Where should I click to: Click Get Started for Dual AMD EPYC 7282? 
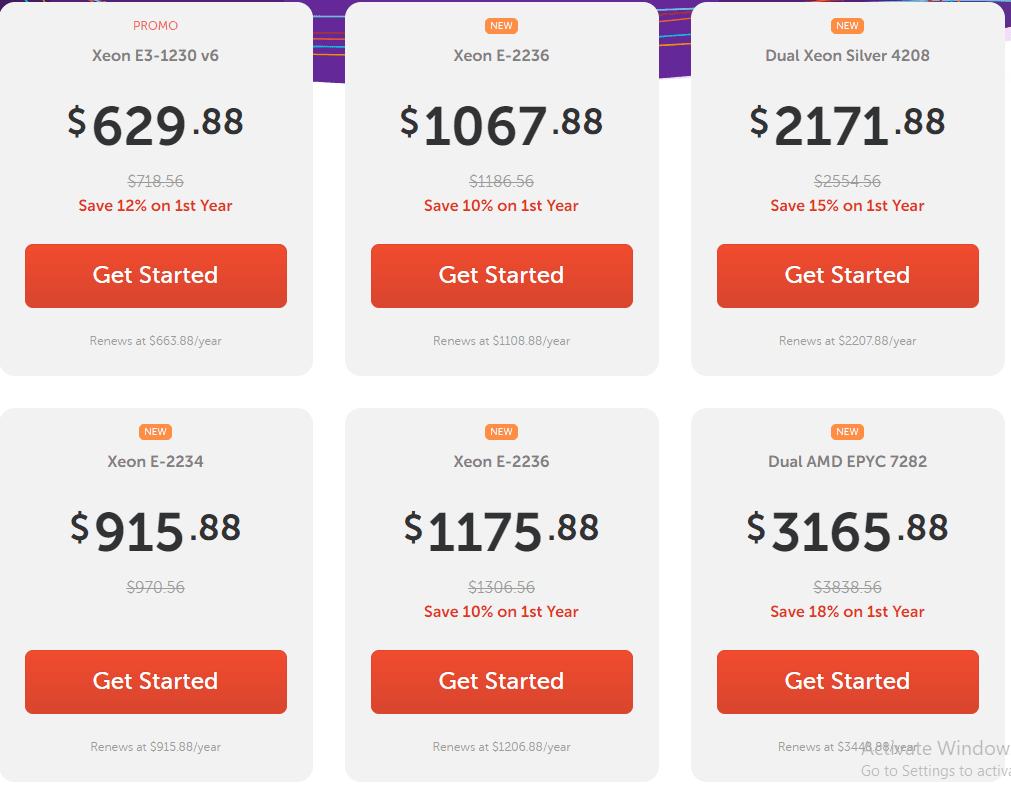click(848, 682)
